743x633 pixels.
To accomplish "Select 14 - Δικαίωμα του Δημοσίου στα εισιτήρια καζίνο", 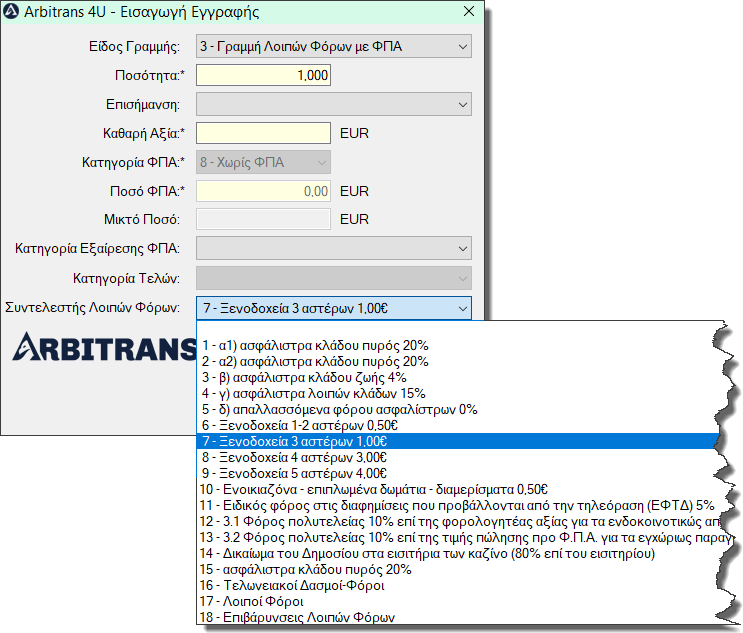I will (x=458, y=553).
